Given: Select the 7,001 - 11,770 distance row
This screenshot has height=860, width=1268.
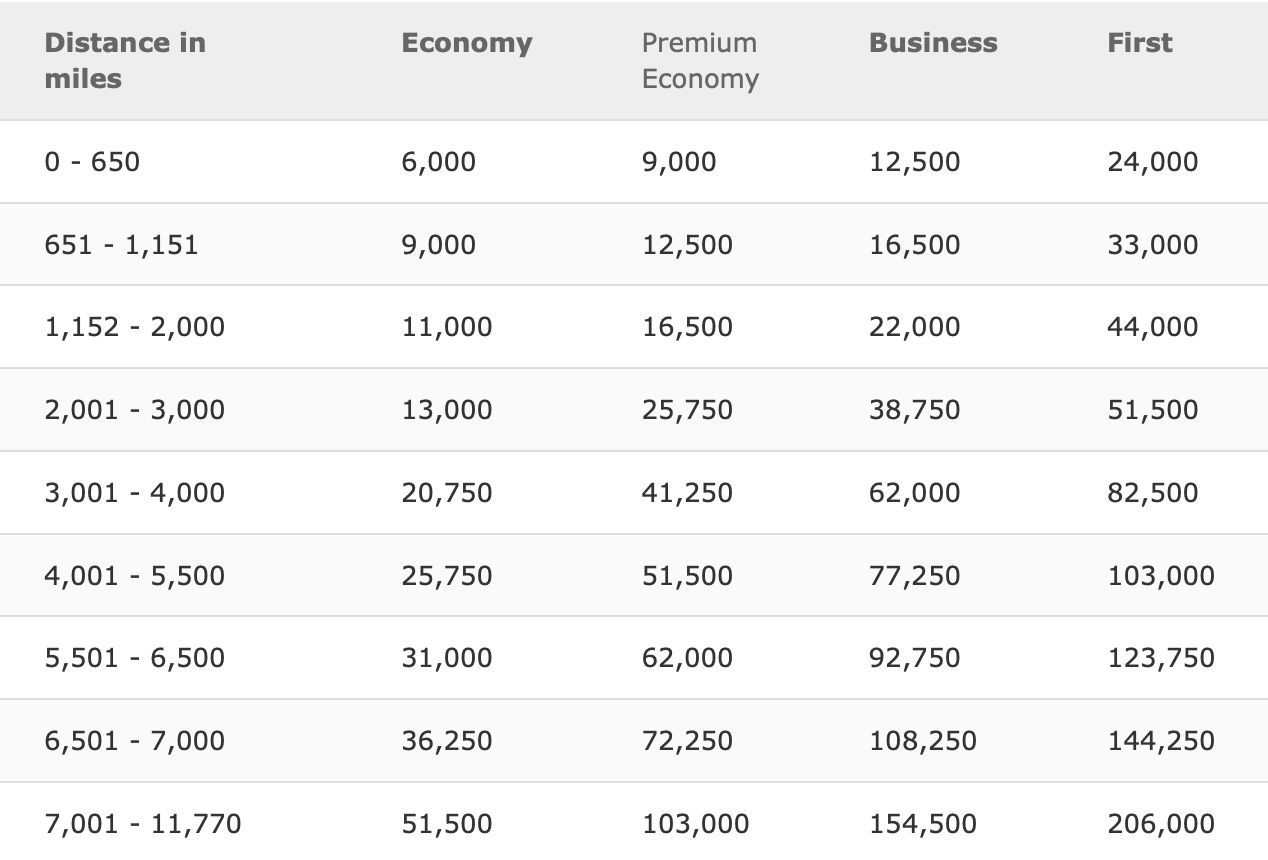Looking at the screenshot, I should [x=634, y=822].
